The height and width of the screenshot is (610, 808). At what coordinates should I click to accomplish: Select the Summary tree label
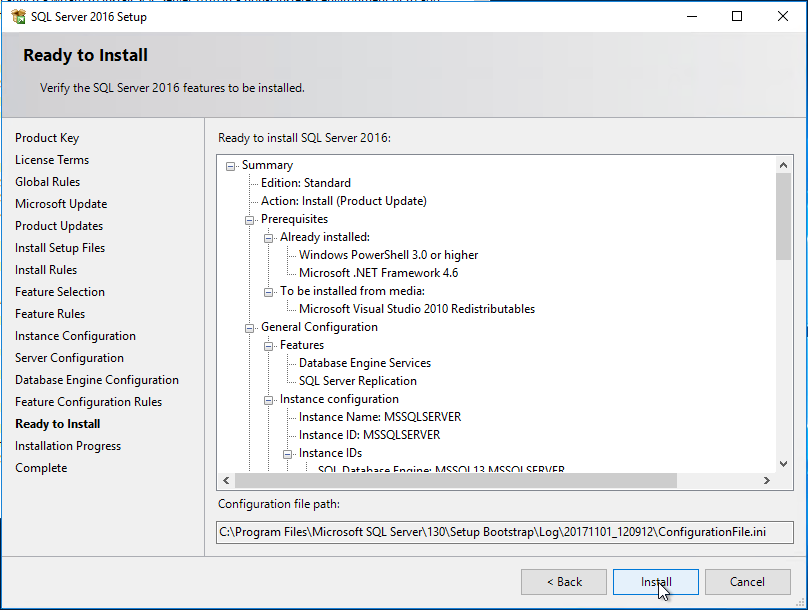(267, 165)
